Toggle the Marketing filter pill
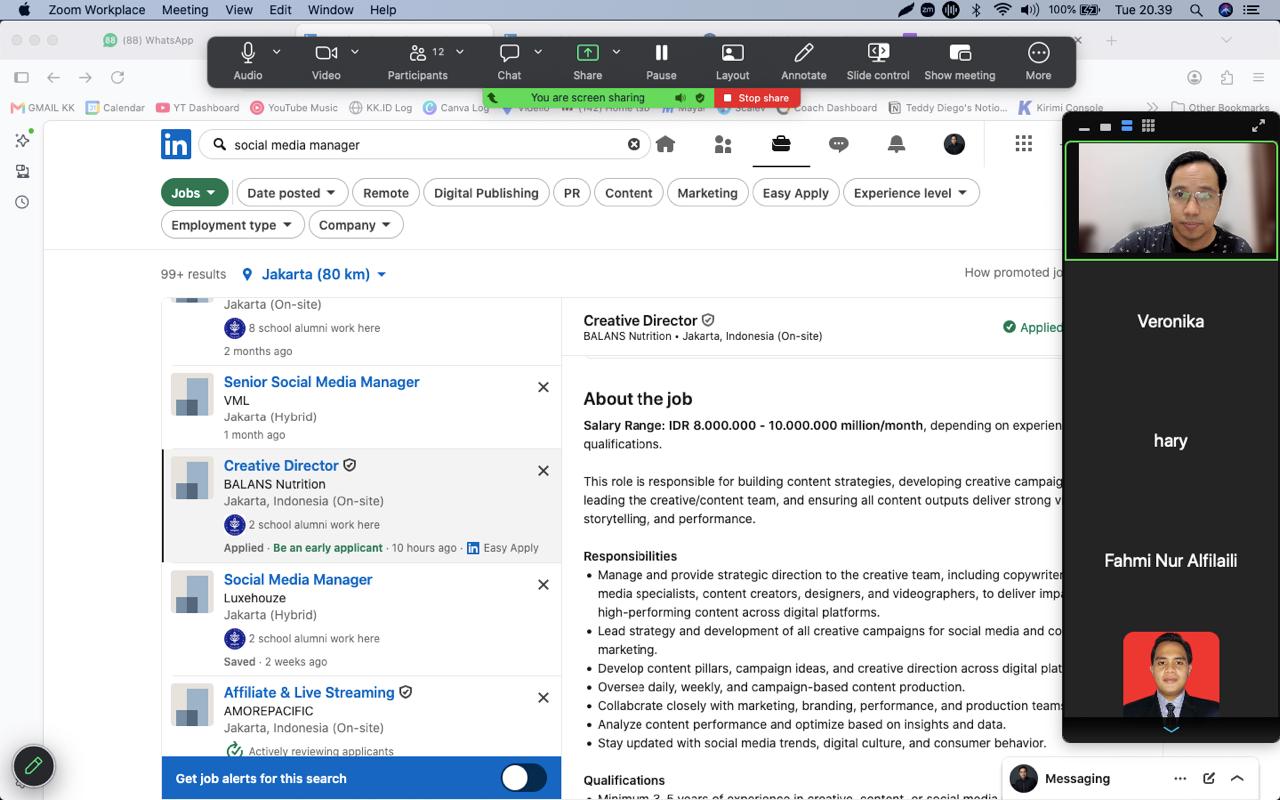The height and width of the screenshot is (800, 1280). pyautogui.click(x=707, y=193)
